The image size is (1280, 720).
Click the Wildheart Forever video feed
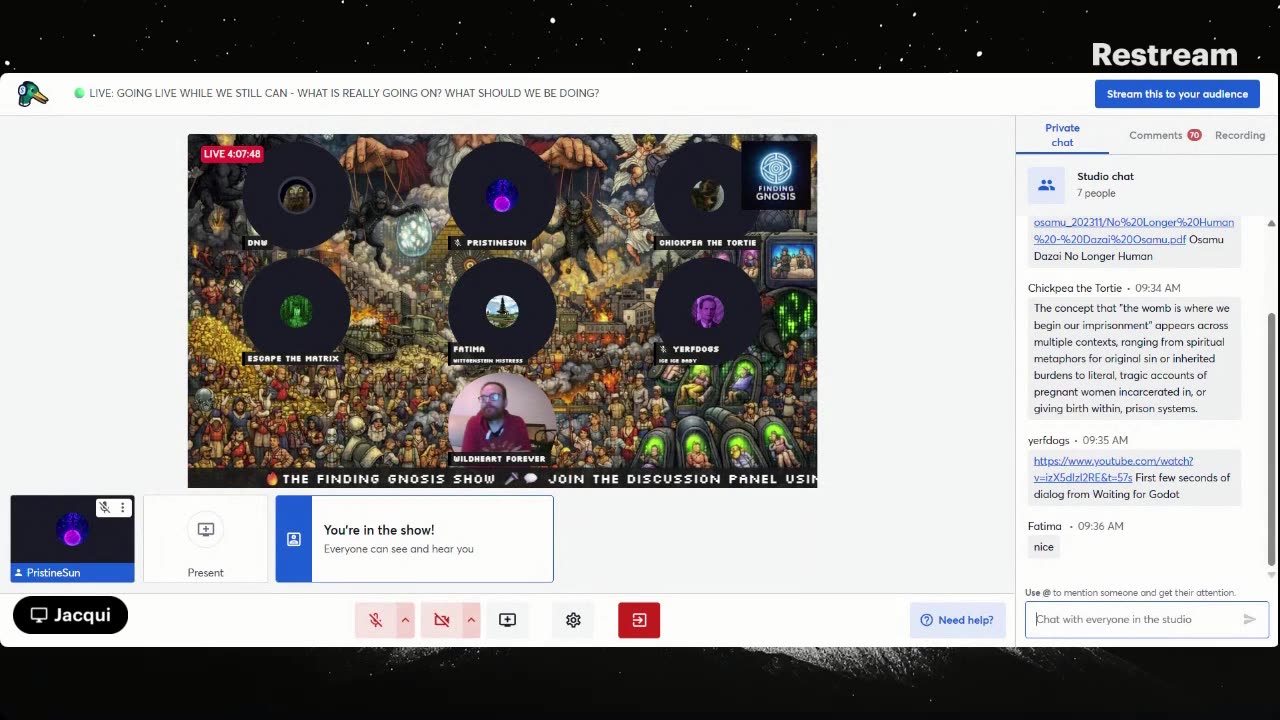pos(500,420)
